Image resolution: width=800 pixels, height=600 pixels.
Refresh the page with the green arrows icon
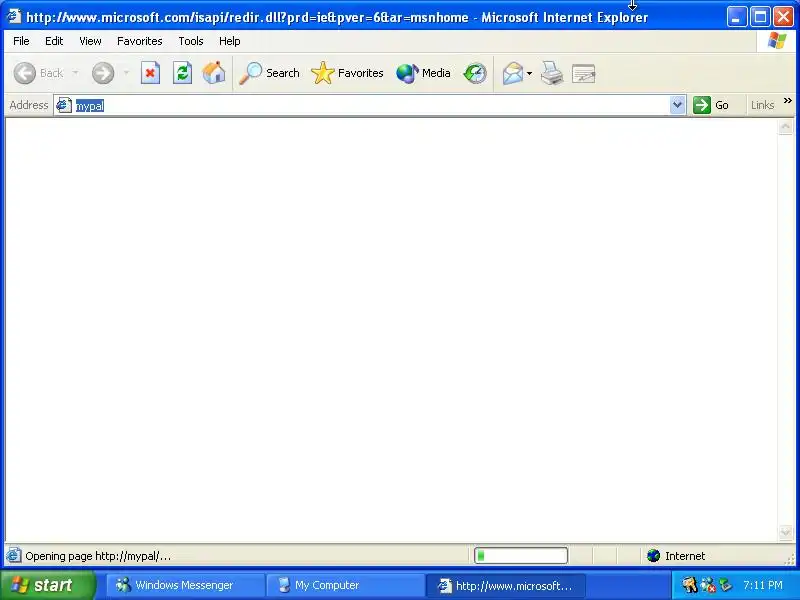click(x=182, y=73)
